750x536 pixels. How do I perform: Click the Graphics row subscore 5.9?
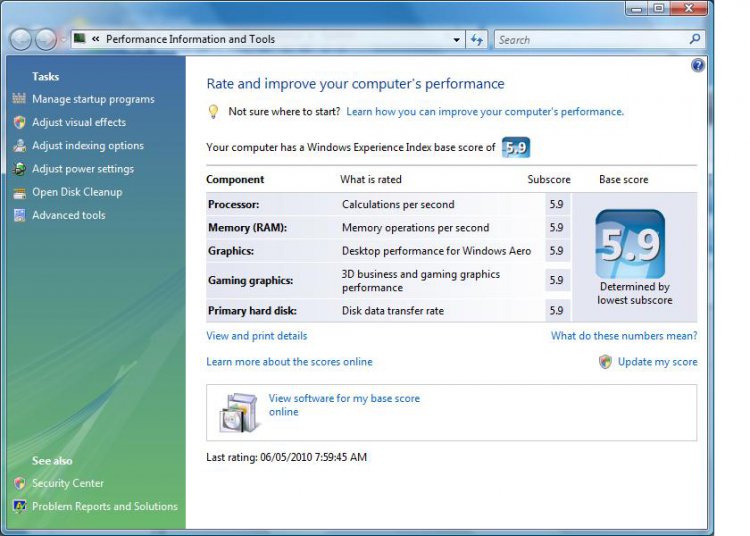click(x=556, y=251)
